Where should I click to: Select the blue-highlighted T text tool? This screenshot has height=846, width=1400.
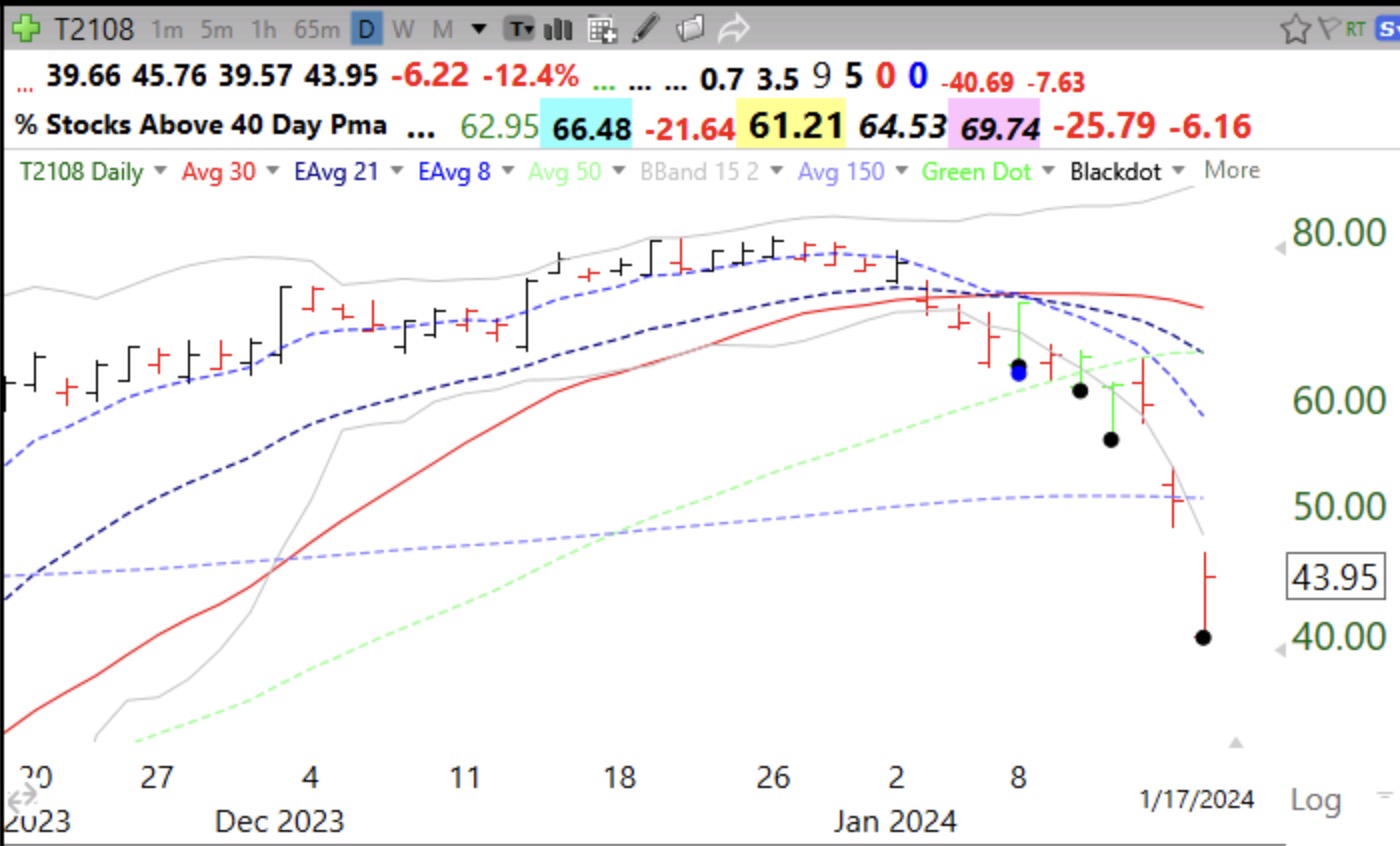[x=518, y=28]
